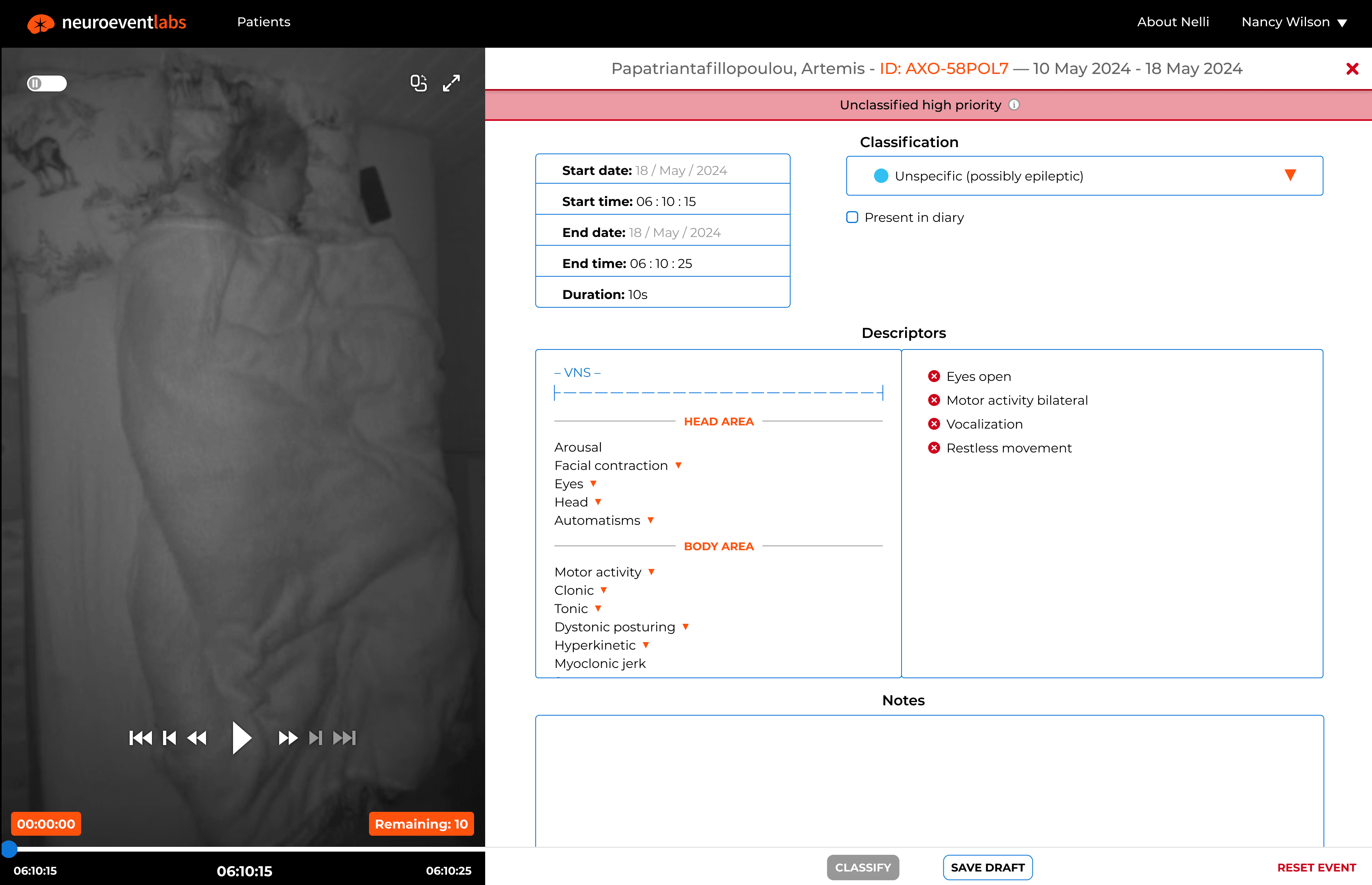
Task: Skip to next event icon
Action: [x=345, y=737]
